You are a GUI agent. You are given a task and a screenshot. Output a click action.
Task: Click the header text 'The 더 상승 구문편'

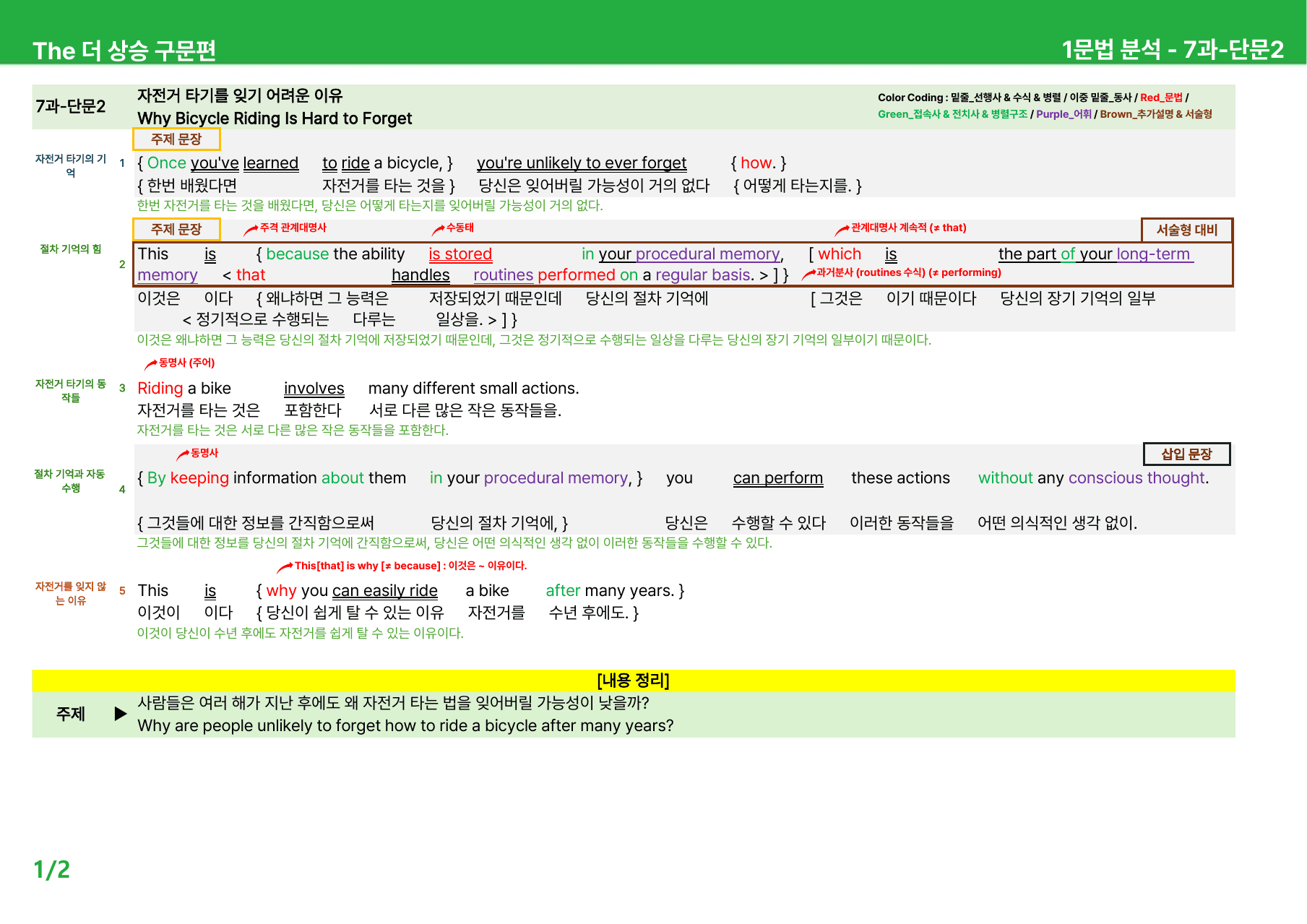tap(124, 50)
